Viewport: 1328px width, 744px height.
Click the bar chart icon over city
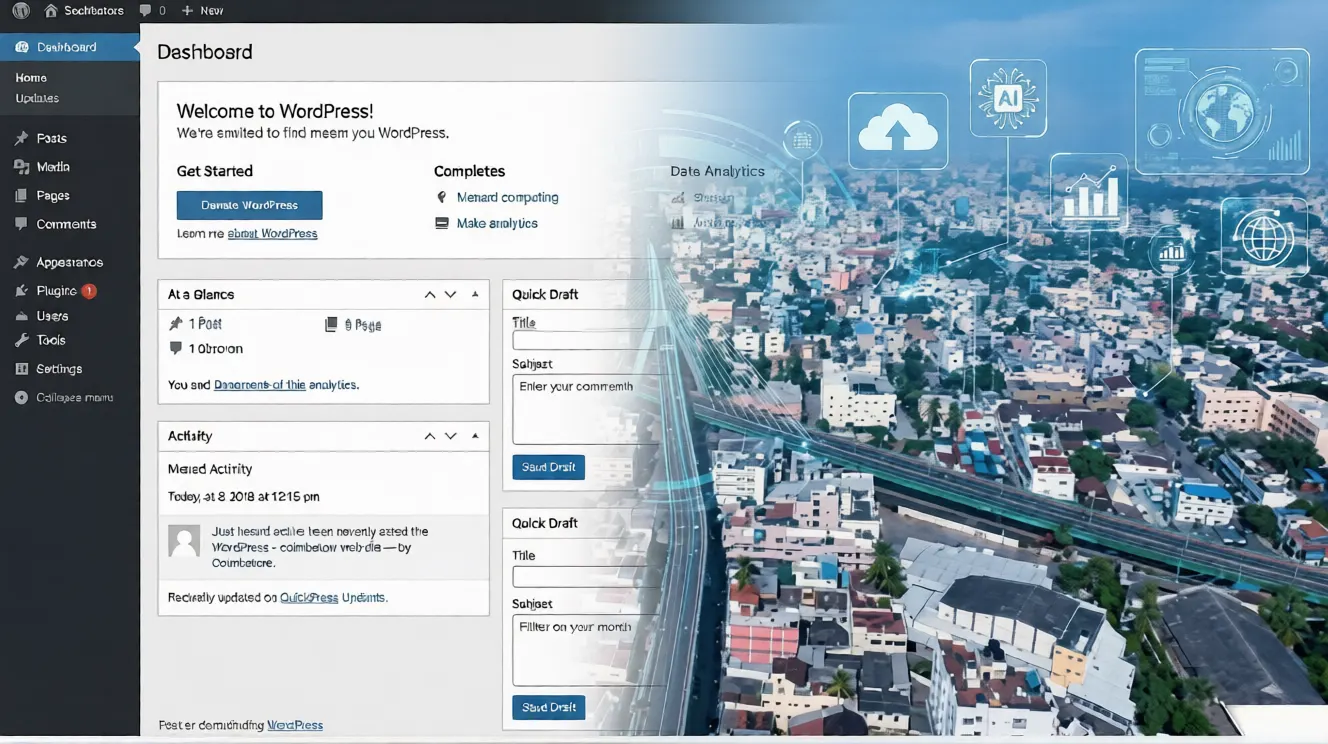click(x=1089, y=193)
